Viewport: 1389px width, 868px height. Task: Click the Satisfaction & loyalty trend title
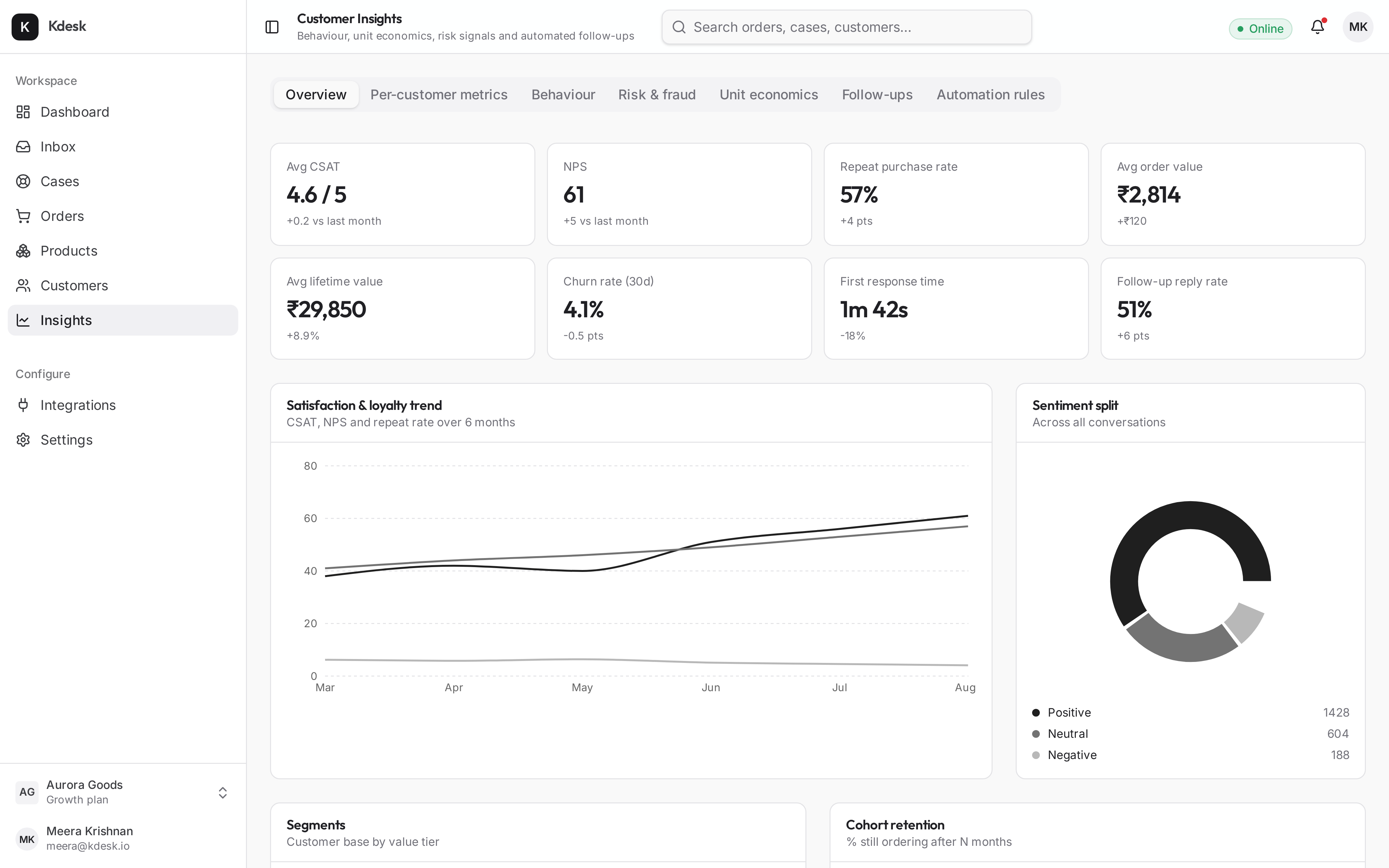[364, 405]
